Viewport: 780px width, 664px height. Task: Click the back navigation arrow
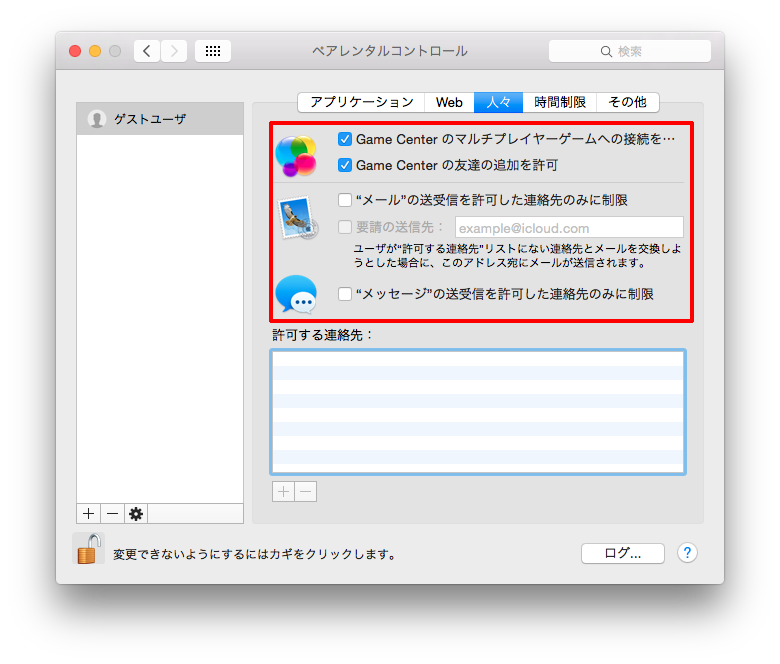click(147, 51)
